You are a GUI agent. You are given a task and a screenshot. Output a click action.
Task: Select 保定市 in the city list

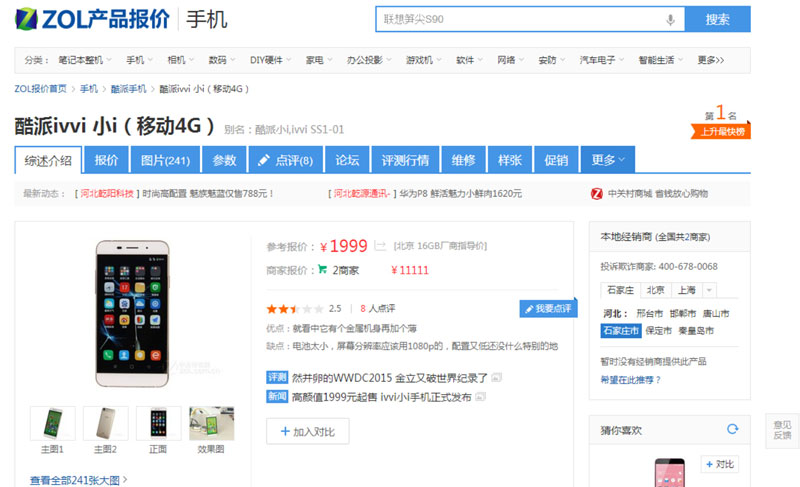coord(659,330)
